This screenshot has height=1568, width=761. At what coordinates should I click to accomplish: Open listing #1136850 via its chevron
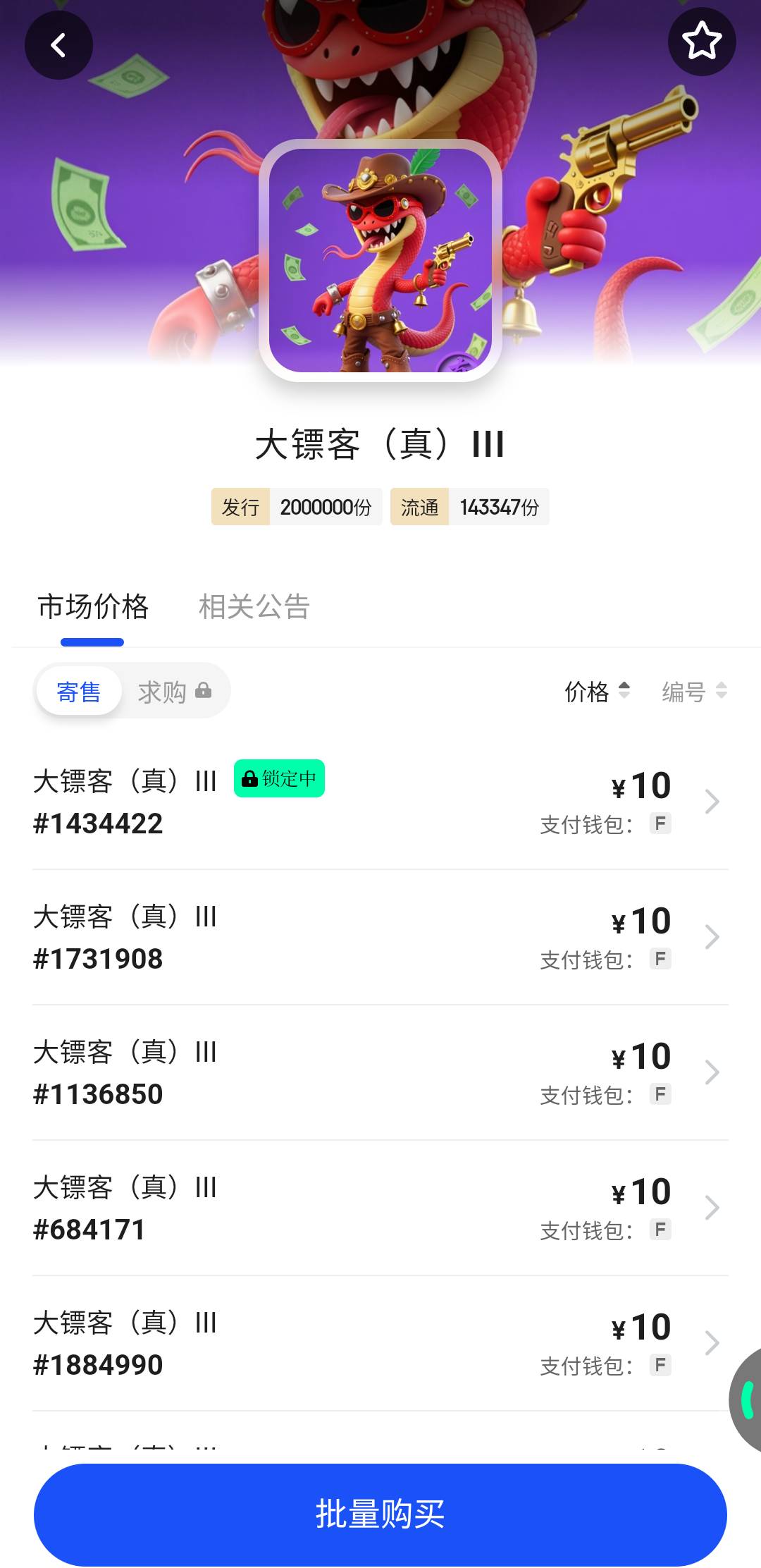coord(712,1072)
